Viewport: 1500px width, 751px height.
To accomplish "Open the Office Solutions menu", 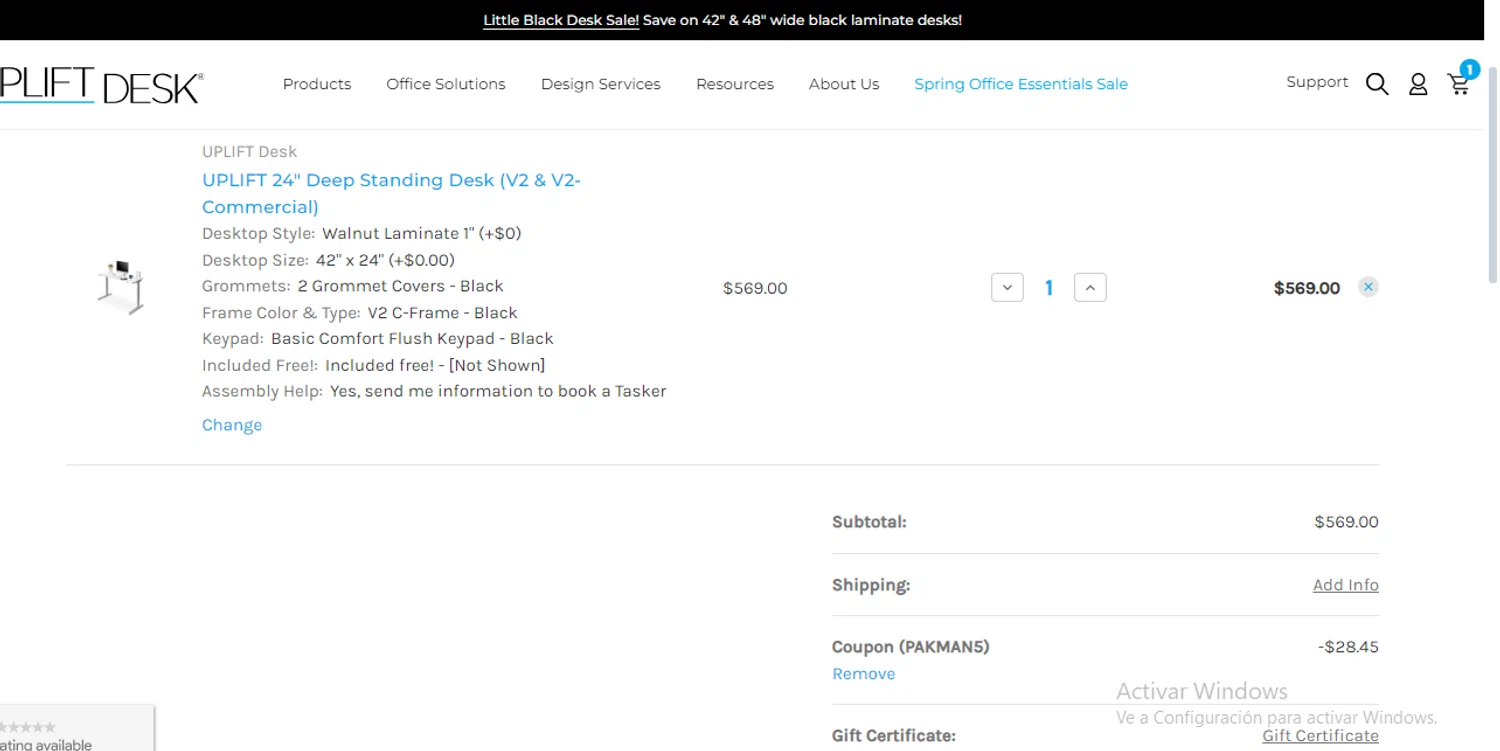I will [x=446, y=84].
